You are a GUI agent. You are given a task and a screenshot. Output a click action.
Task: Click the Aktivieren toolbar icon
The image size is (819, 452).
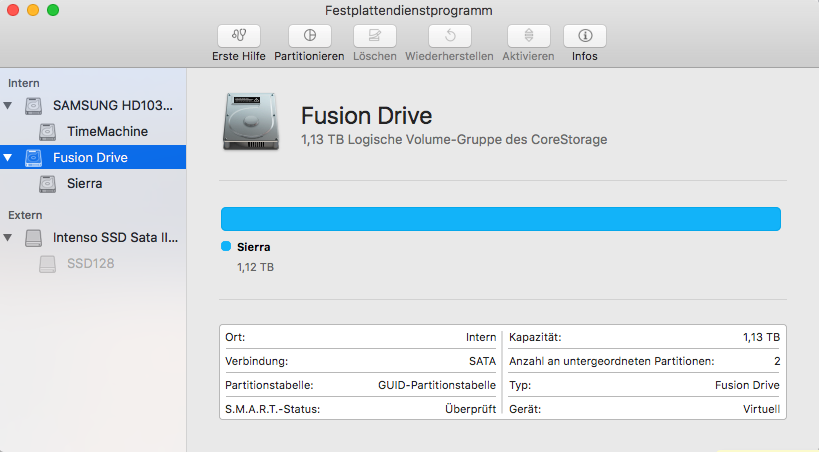pos(529,36)
